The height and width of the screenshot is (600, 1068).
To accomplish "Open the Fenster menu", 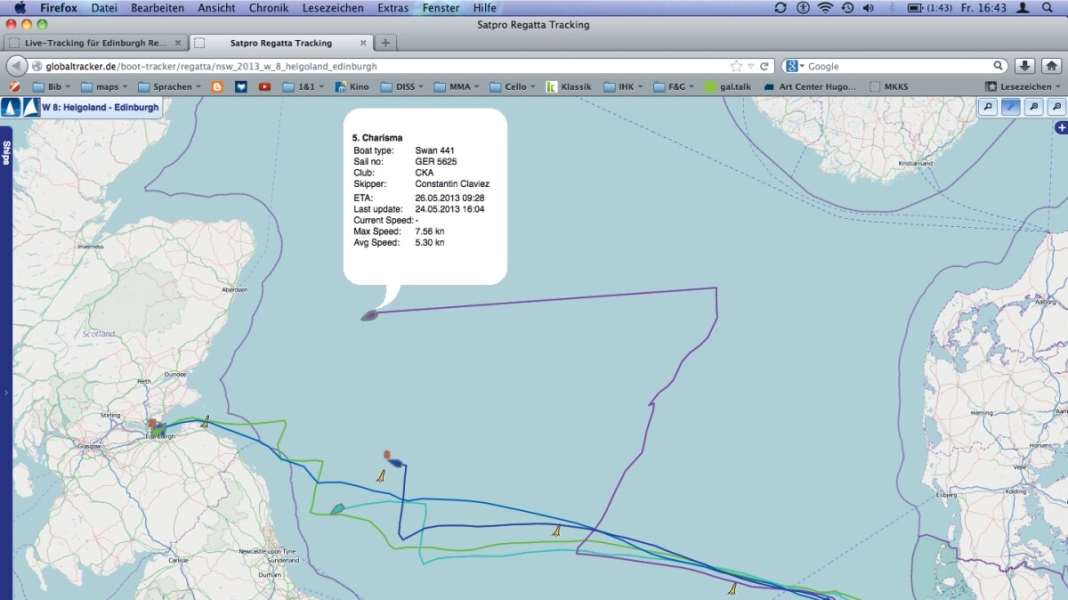I will [x=441, y=7].
